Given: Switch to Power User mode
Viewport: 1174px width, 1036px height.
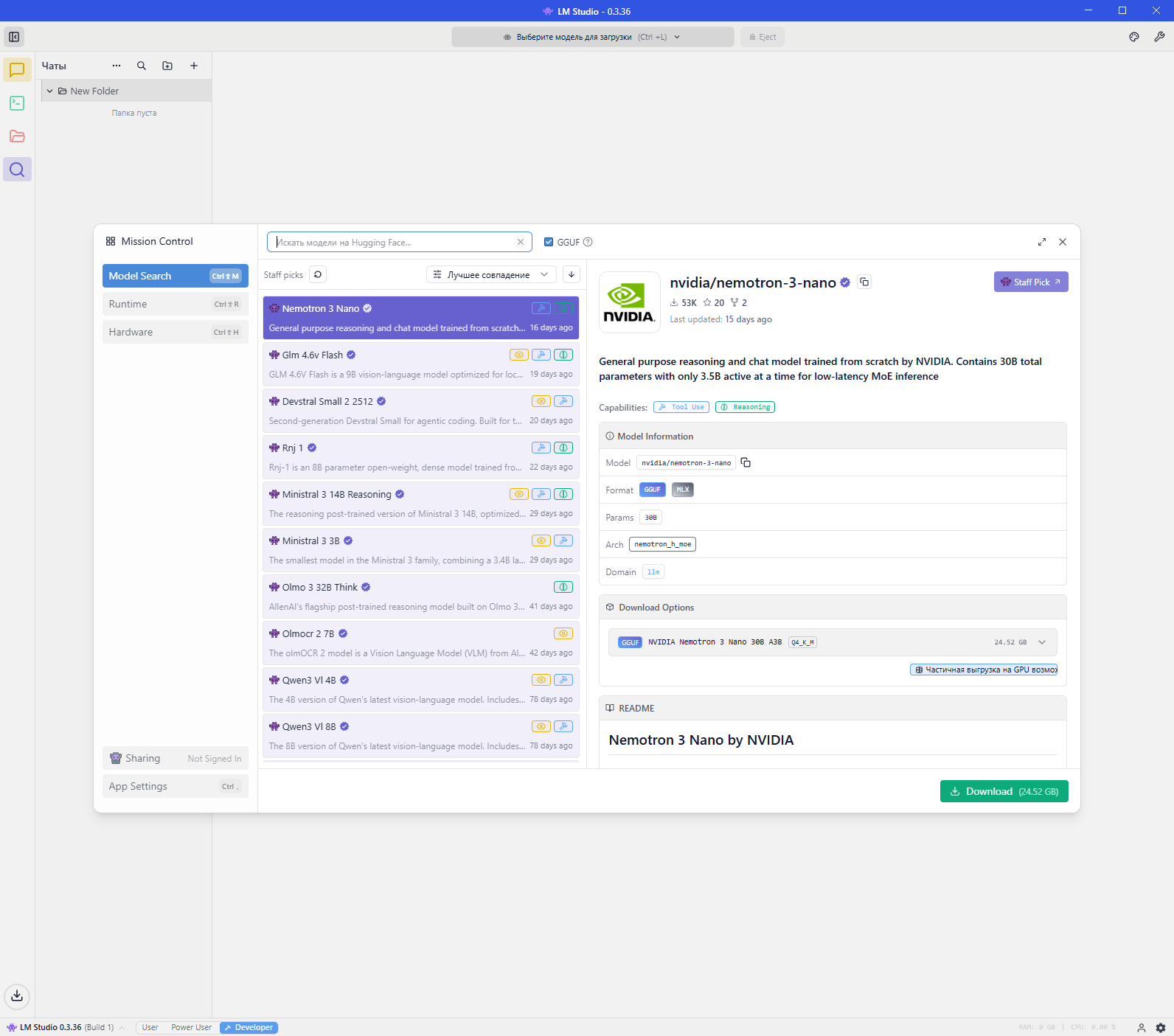Looking at the screenshot, I should [x=191, y=1027].
